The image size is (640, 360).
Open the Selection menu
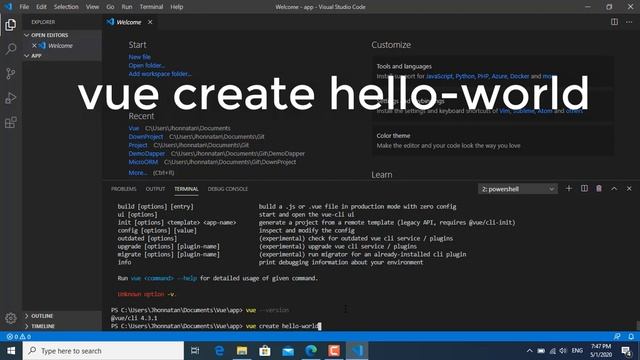click(x=66, y=7)
